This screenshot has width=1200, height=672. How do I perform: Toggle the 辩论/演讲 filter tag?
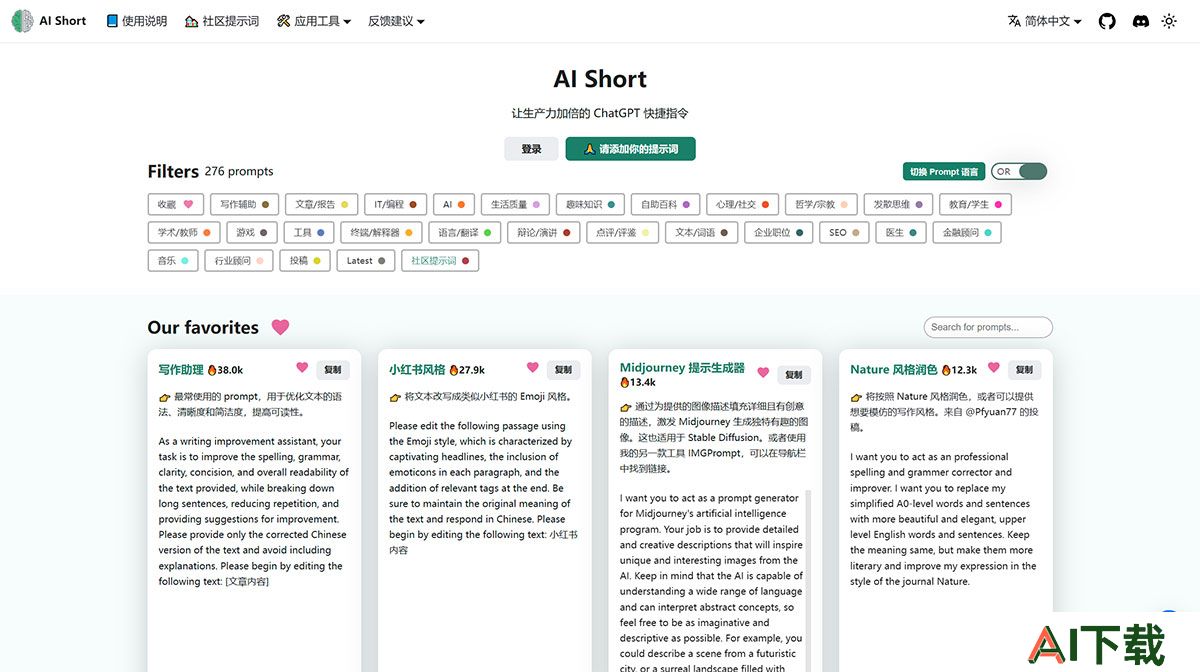tap(544, 232)
